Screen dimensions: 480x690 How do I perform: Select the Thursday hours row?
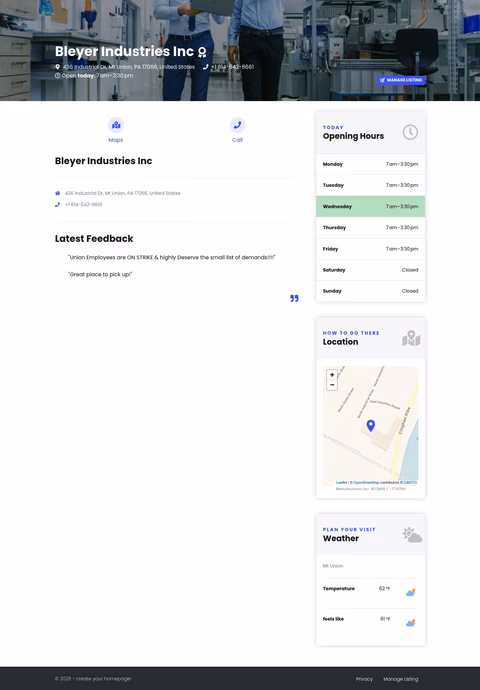370,228
